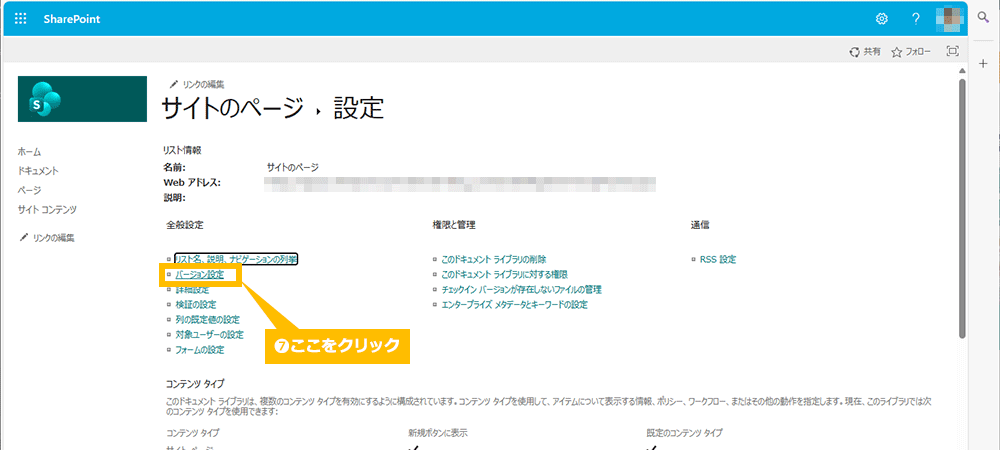
Task: Click the 共有 share button
Action: pos(865,52)
